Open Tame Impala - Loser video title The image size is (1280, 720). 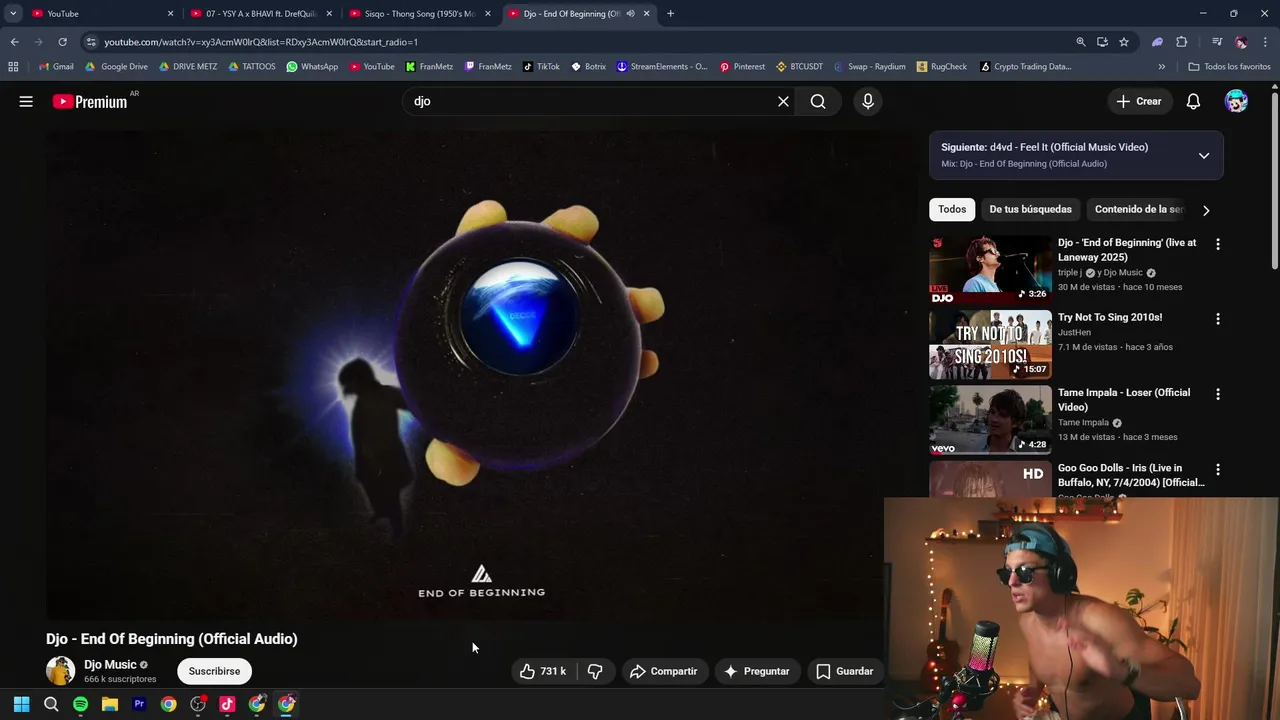click(x=1124, y=400)
